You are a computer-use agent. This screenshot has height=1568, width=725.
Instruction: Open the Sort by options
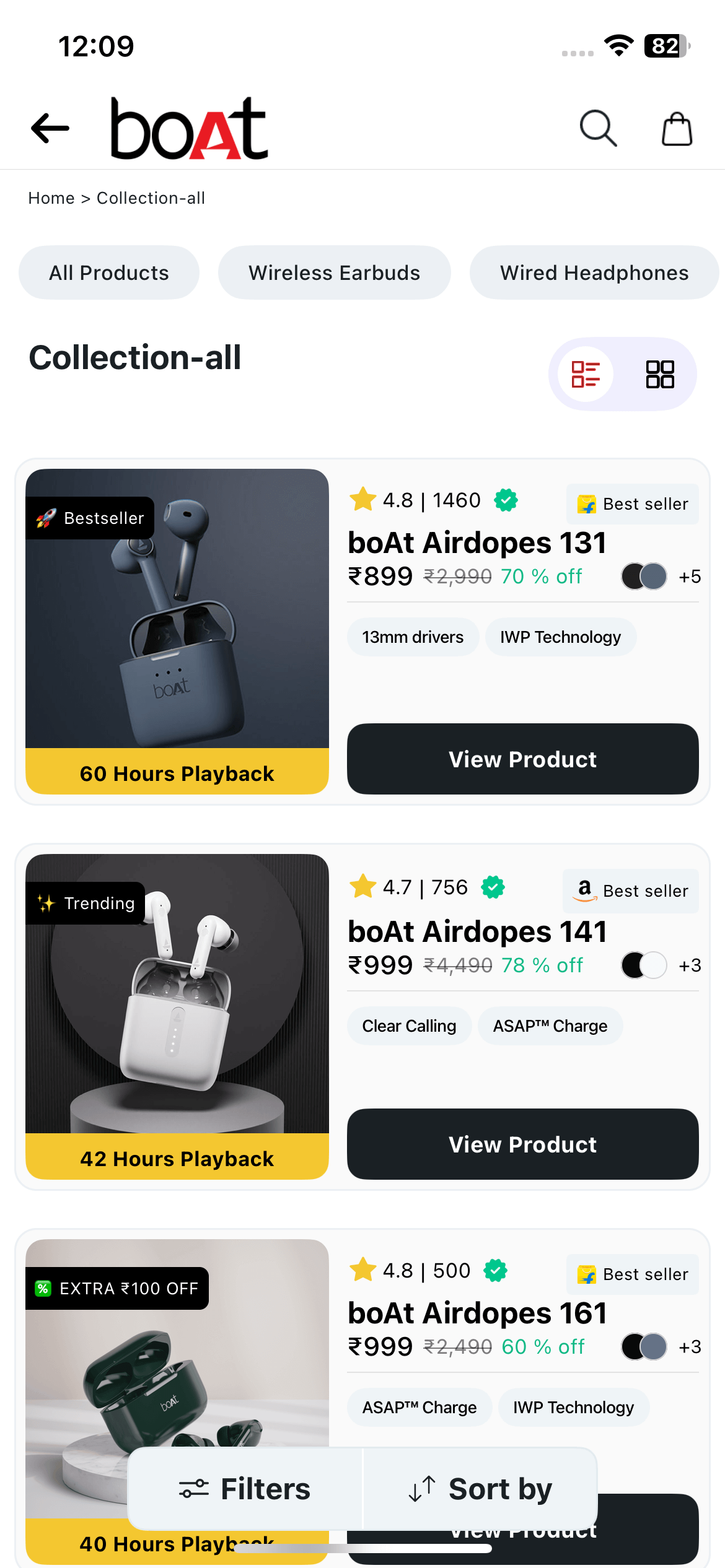coord(480,1489)
